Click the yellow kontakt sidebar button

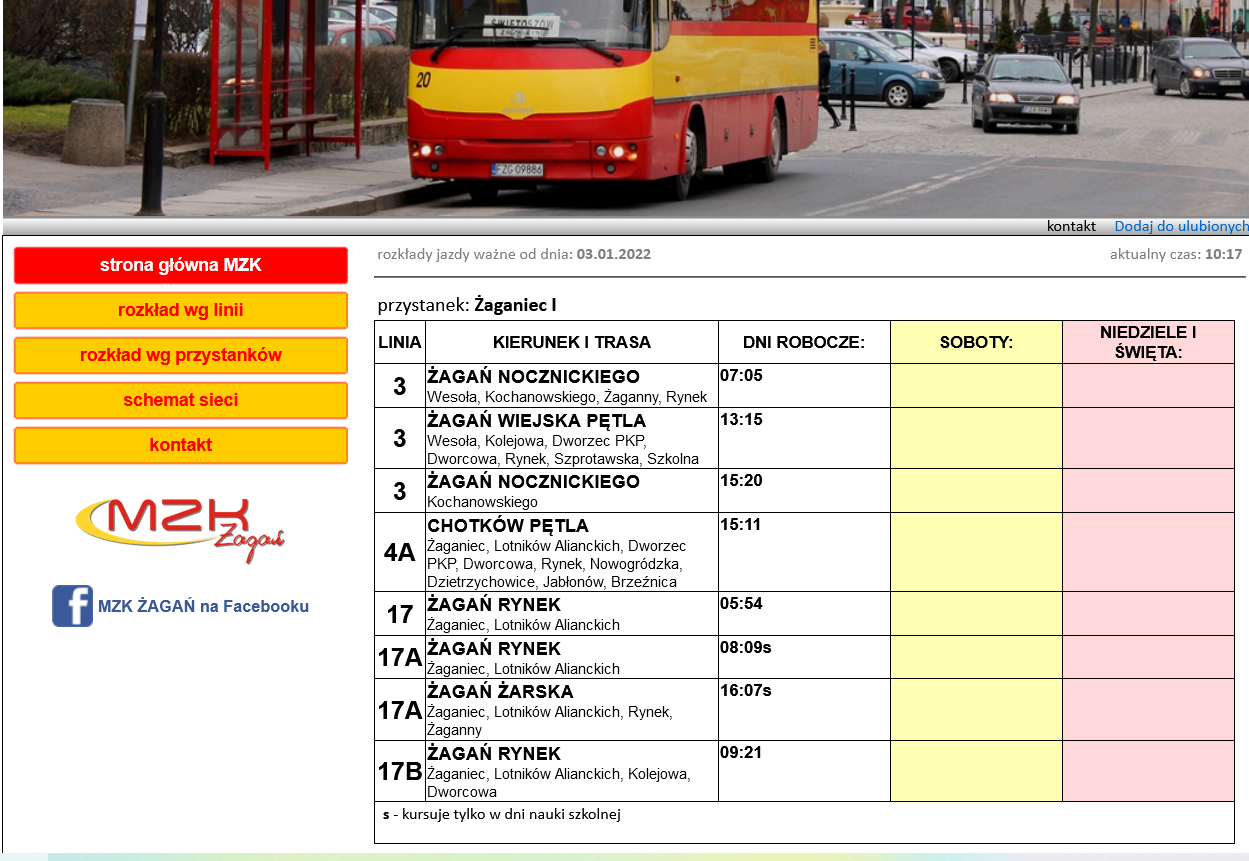pyautogui.click(x=181, y=445)
